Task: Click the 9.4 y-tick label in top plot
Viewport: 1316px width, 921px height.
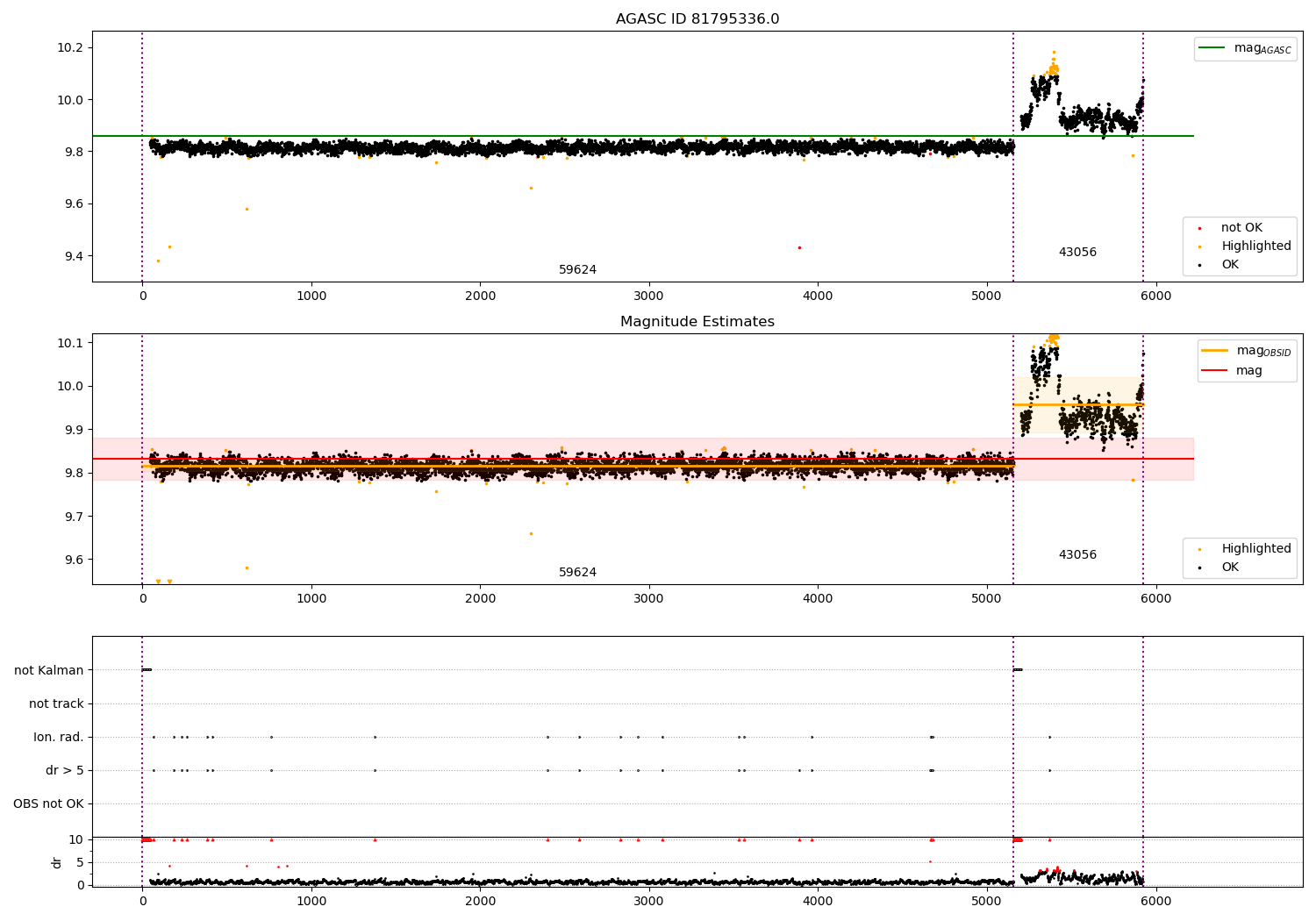Action: coord(74,256)
